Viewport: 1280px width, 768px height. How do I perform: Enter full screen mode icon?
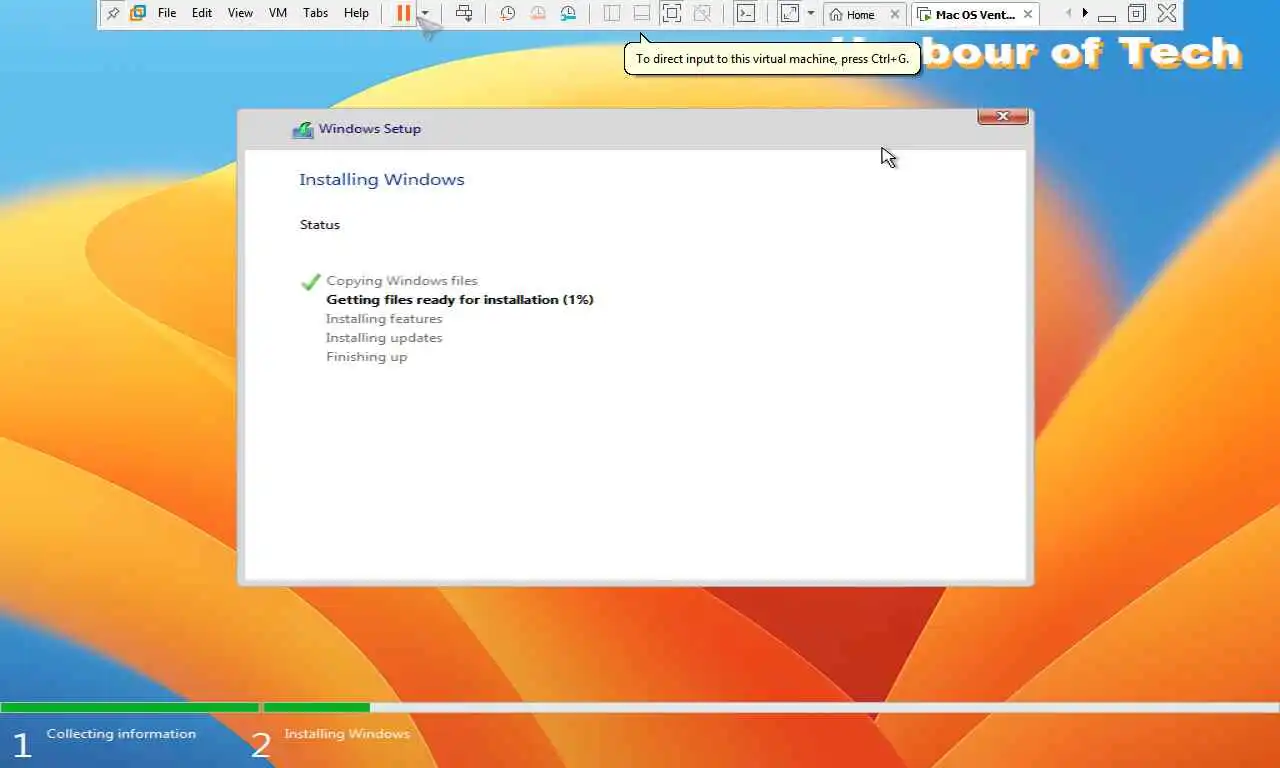click(672, 14)
